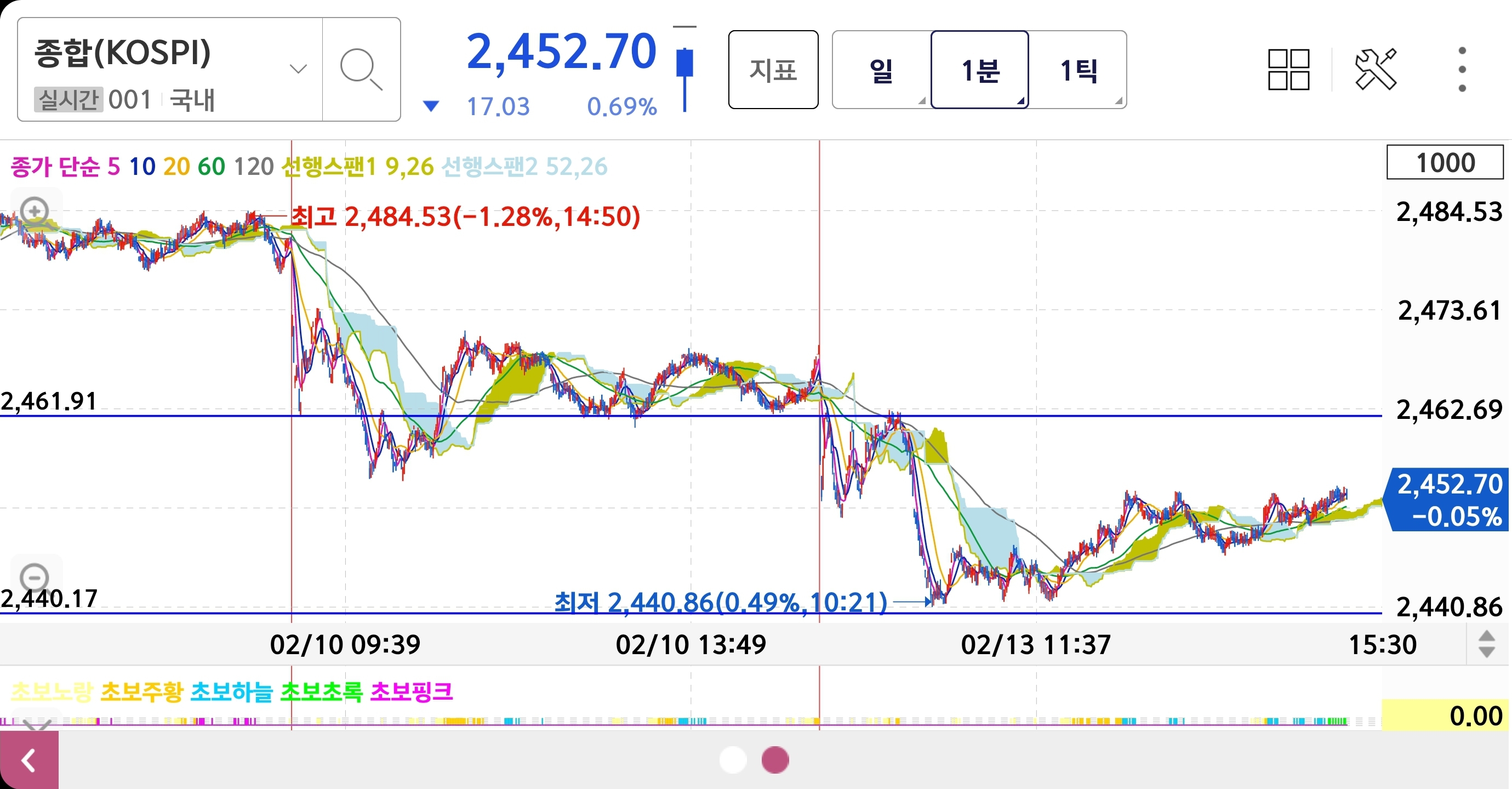Open the 일 daily period dropdown
1512x789 pixels.
(881, 70)
